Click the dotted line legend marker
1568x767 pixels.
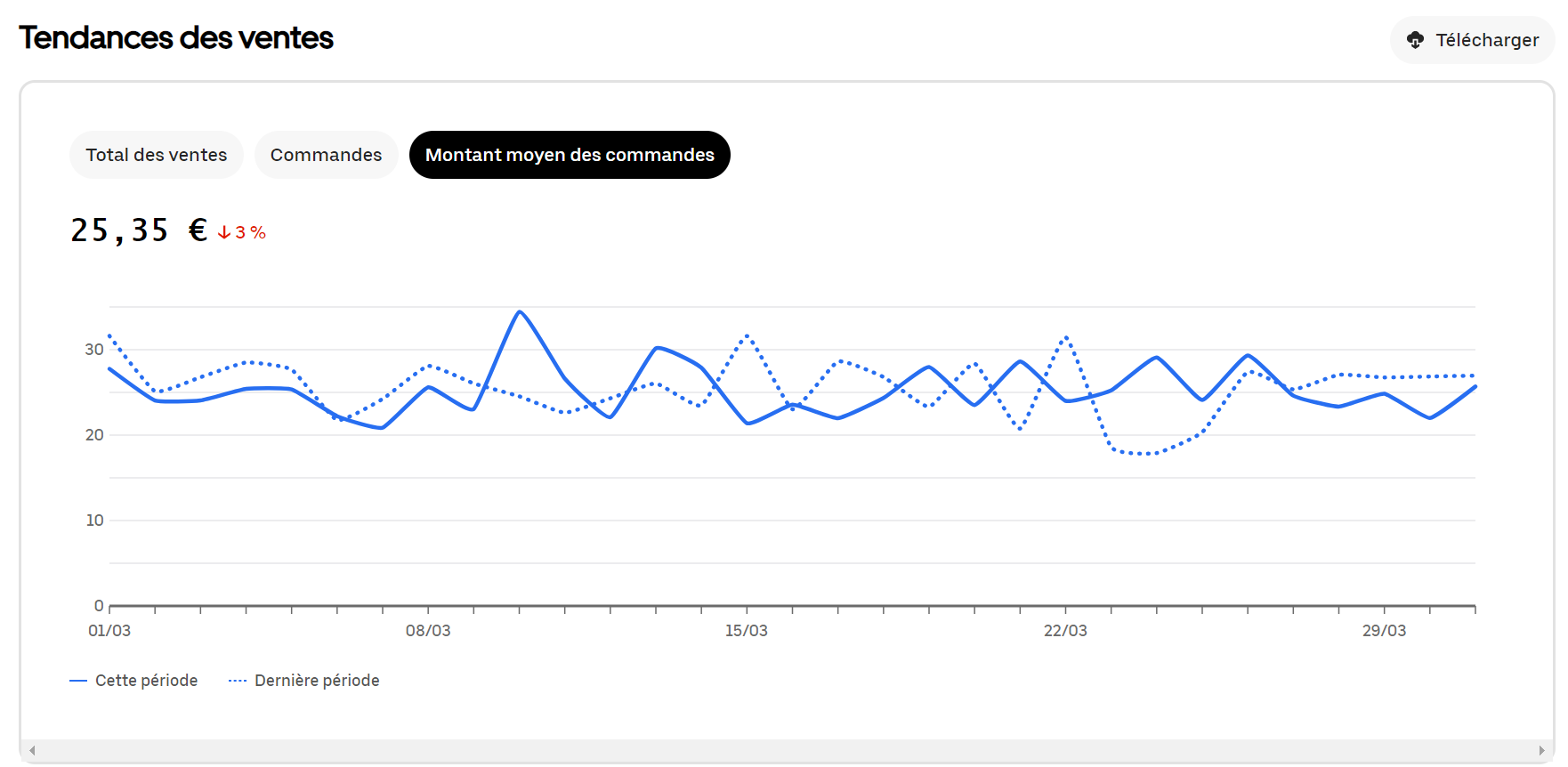(237, 681)
